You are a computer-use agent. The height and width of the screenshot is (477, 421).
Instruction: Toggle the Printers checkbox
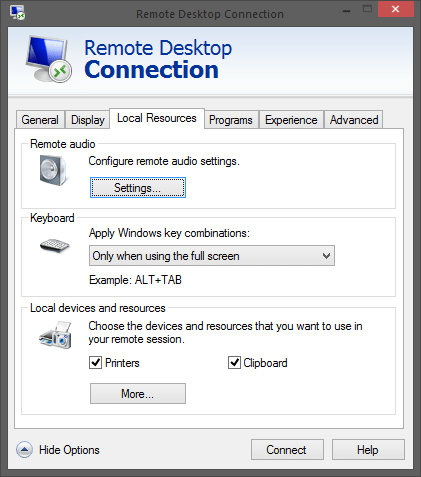click(95, 362)
